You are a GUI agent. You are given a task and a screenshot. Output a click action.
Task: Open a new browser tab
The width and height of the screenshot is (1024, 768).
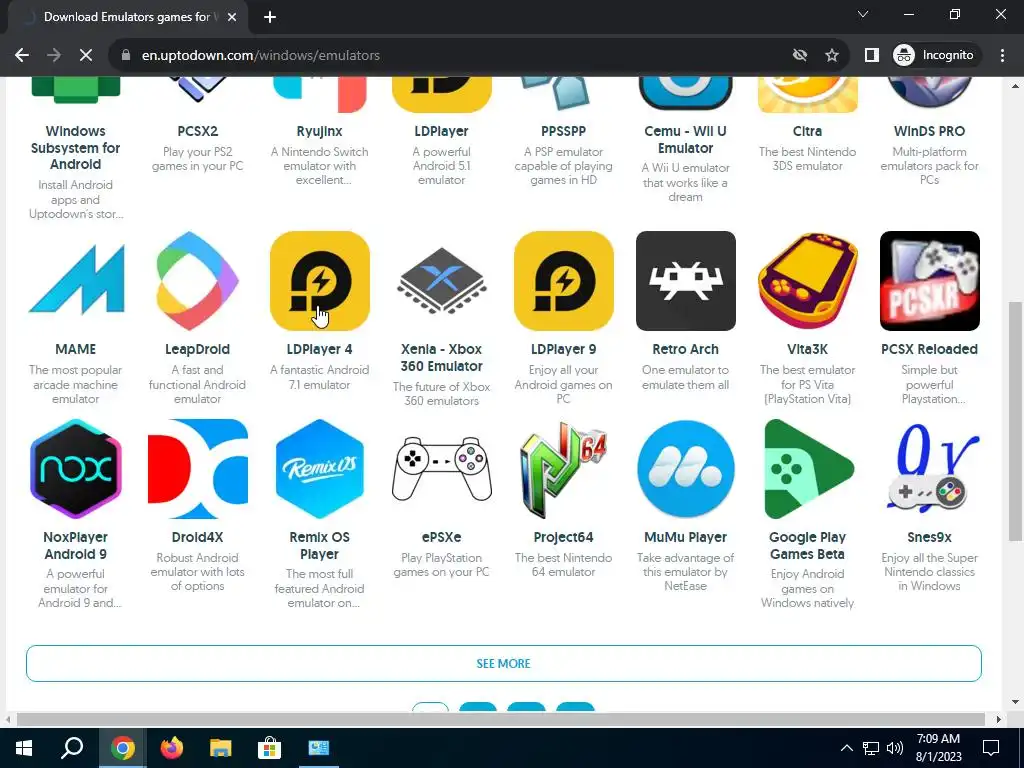coord(270,17)
